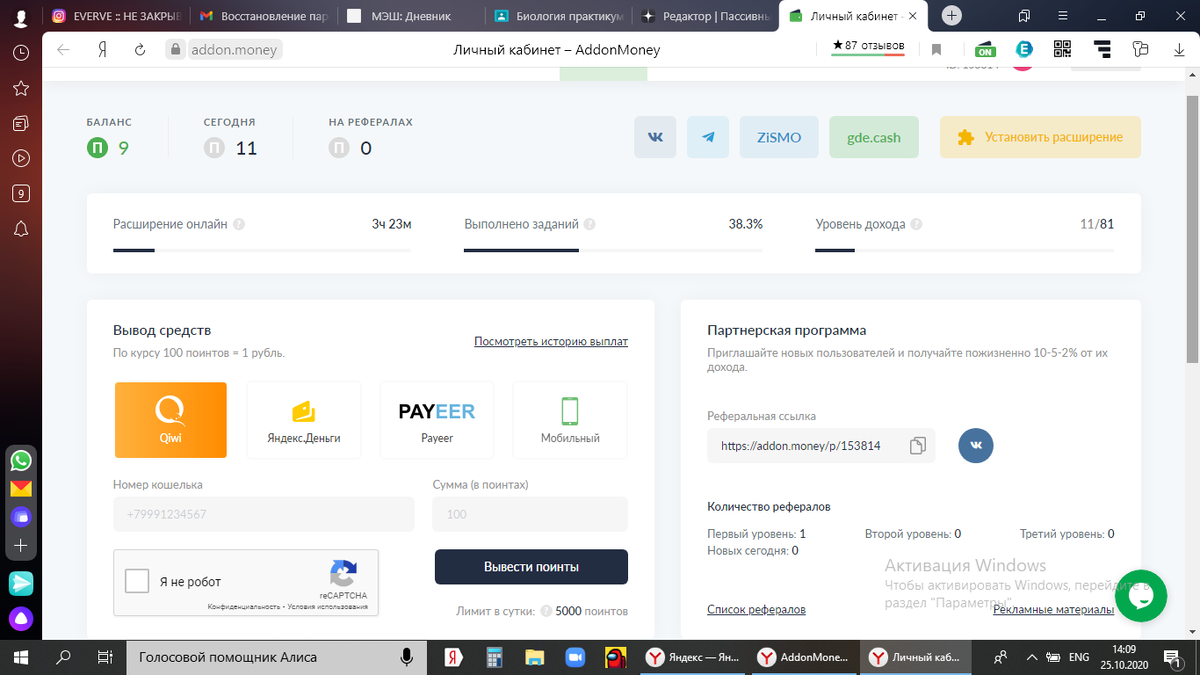Click help icon beside Лимит в сутки
The width and height of the screenshot is (1200, 675).
click(x=546, y=611)
